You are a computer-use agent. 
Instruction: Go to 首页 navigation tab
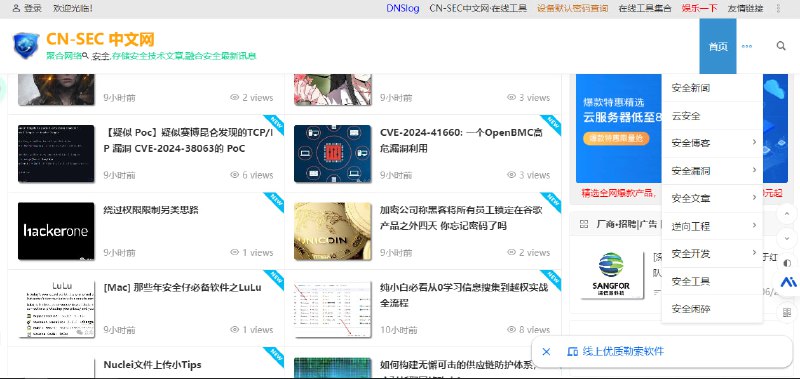click(718, 46)
